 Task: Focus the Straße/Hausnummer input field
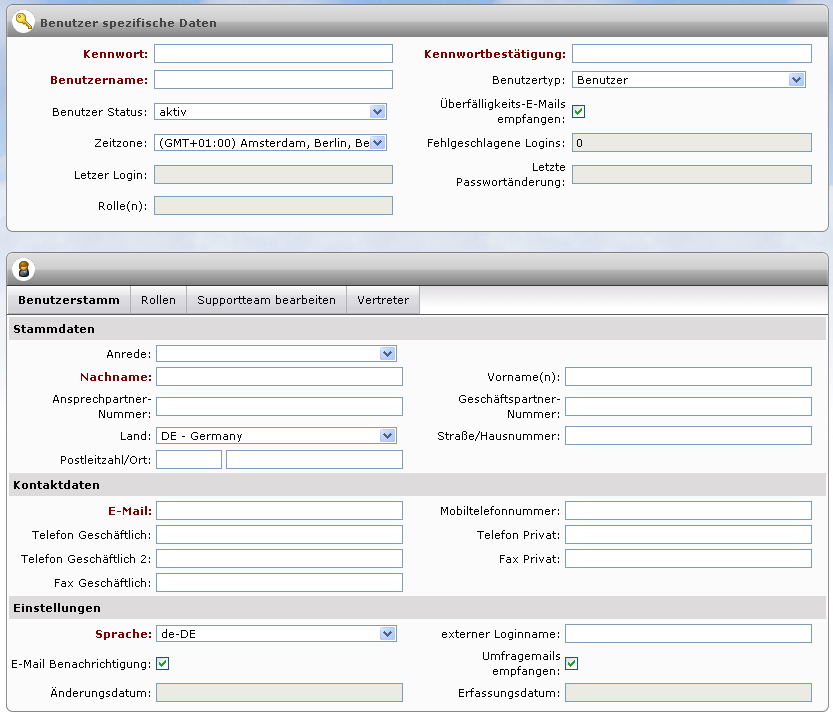(688, 436)
